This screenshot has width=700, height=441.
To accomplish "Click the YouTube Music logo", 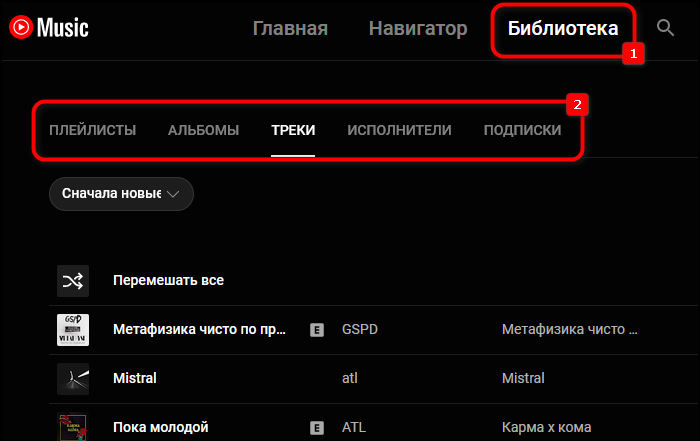I will click(49, 28).
